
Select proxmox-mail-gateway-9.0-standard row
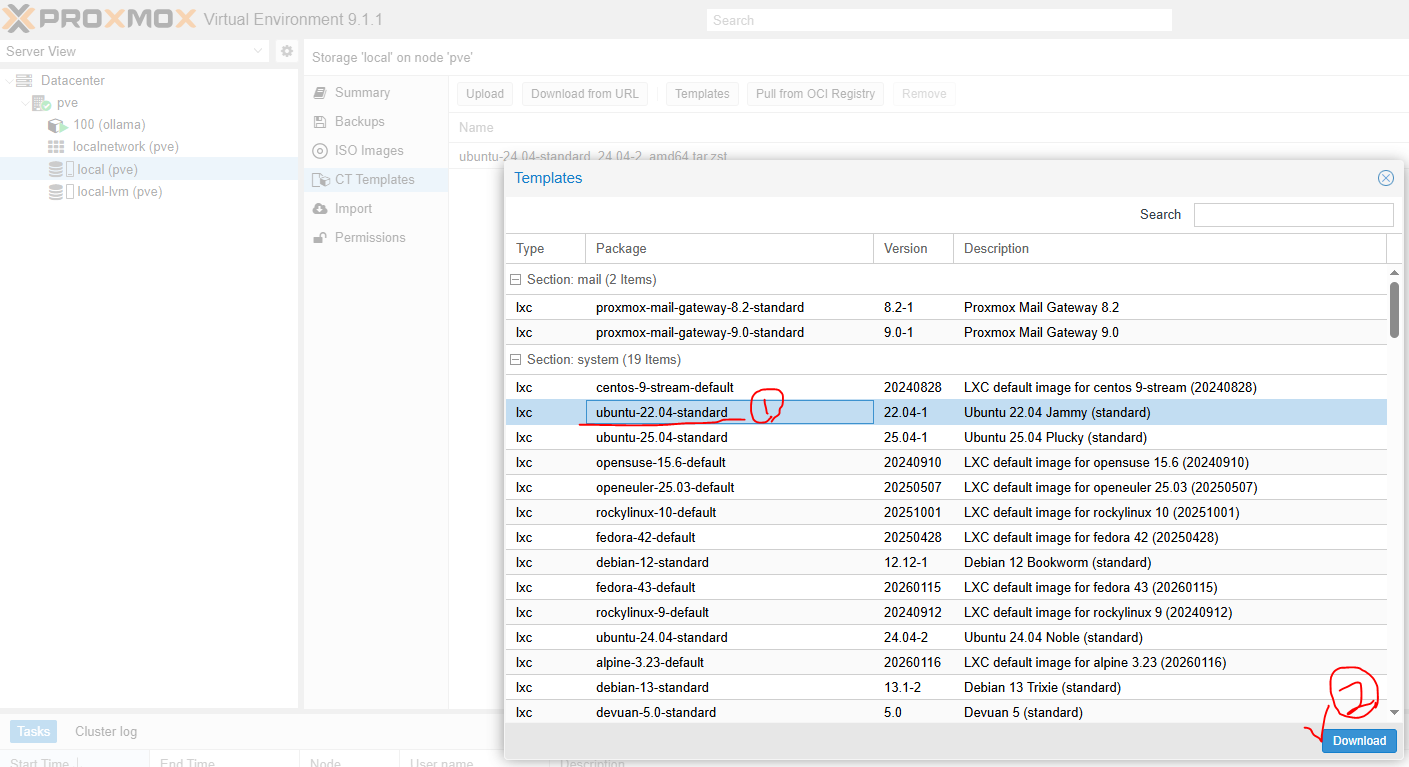[946, 332]
